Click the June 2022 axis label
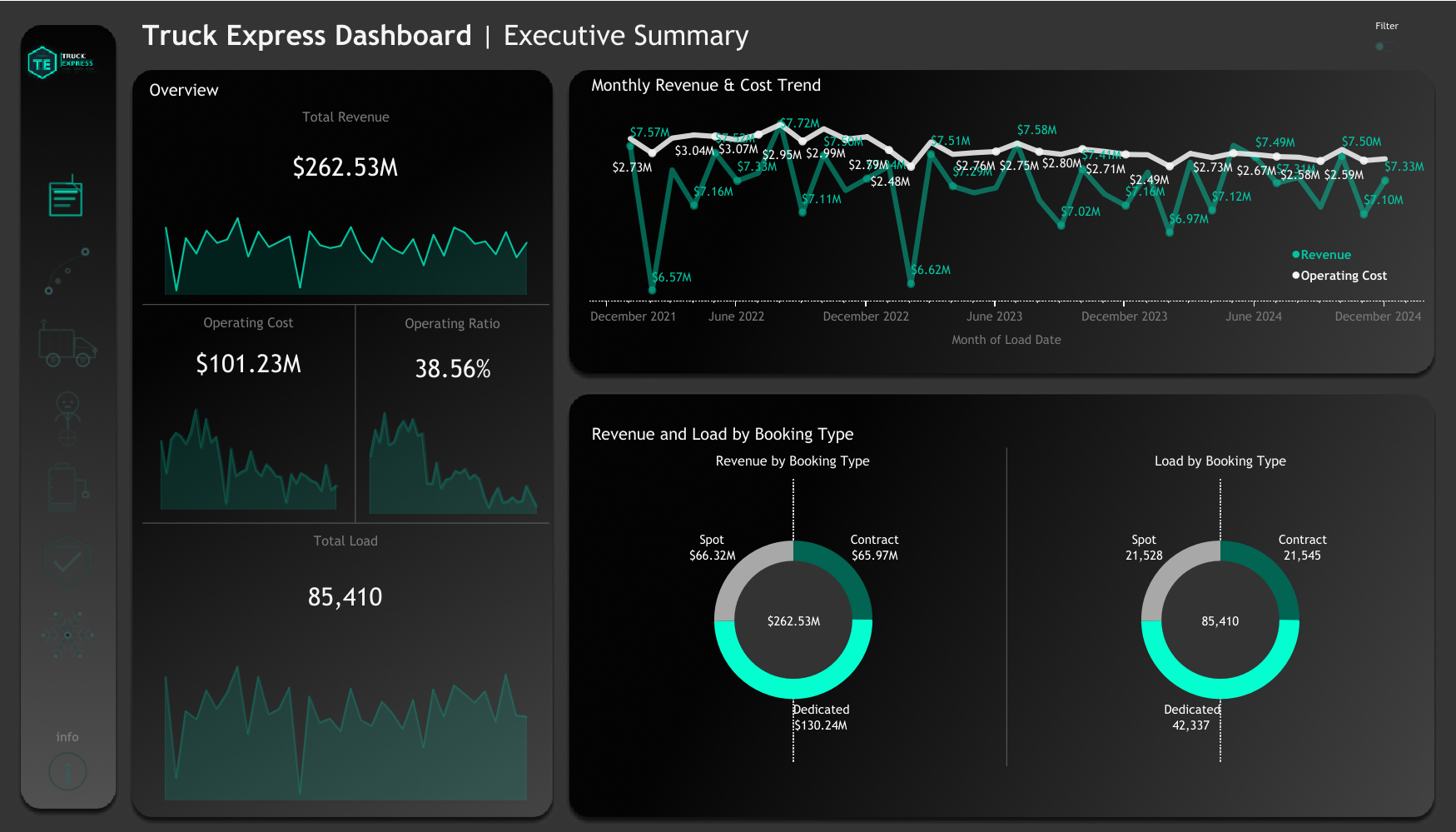Image resolution: width=1456 pixels, height=832 pixels. (x=736, y=316)
